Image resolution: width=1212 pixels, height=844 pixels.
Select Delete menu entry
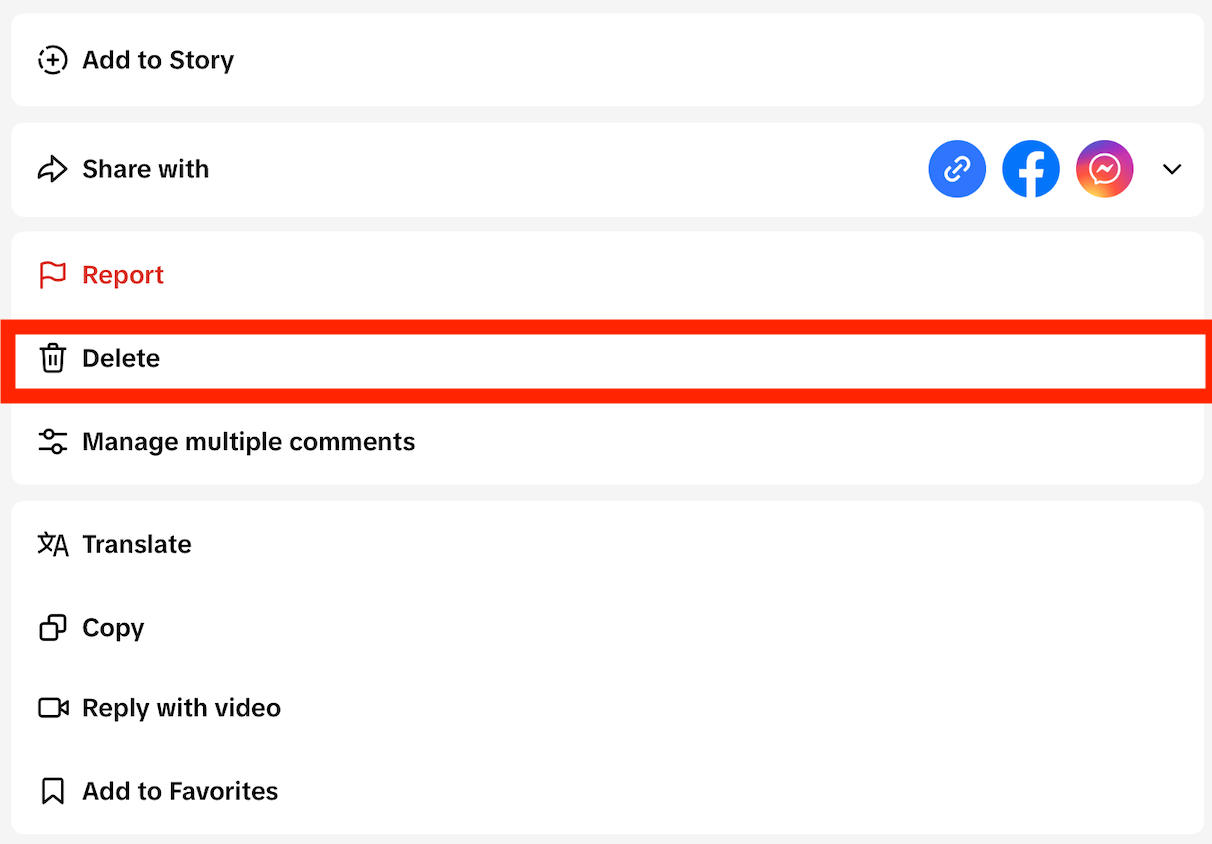(x=121, y=358)
